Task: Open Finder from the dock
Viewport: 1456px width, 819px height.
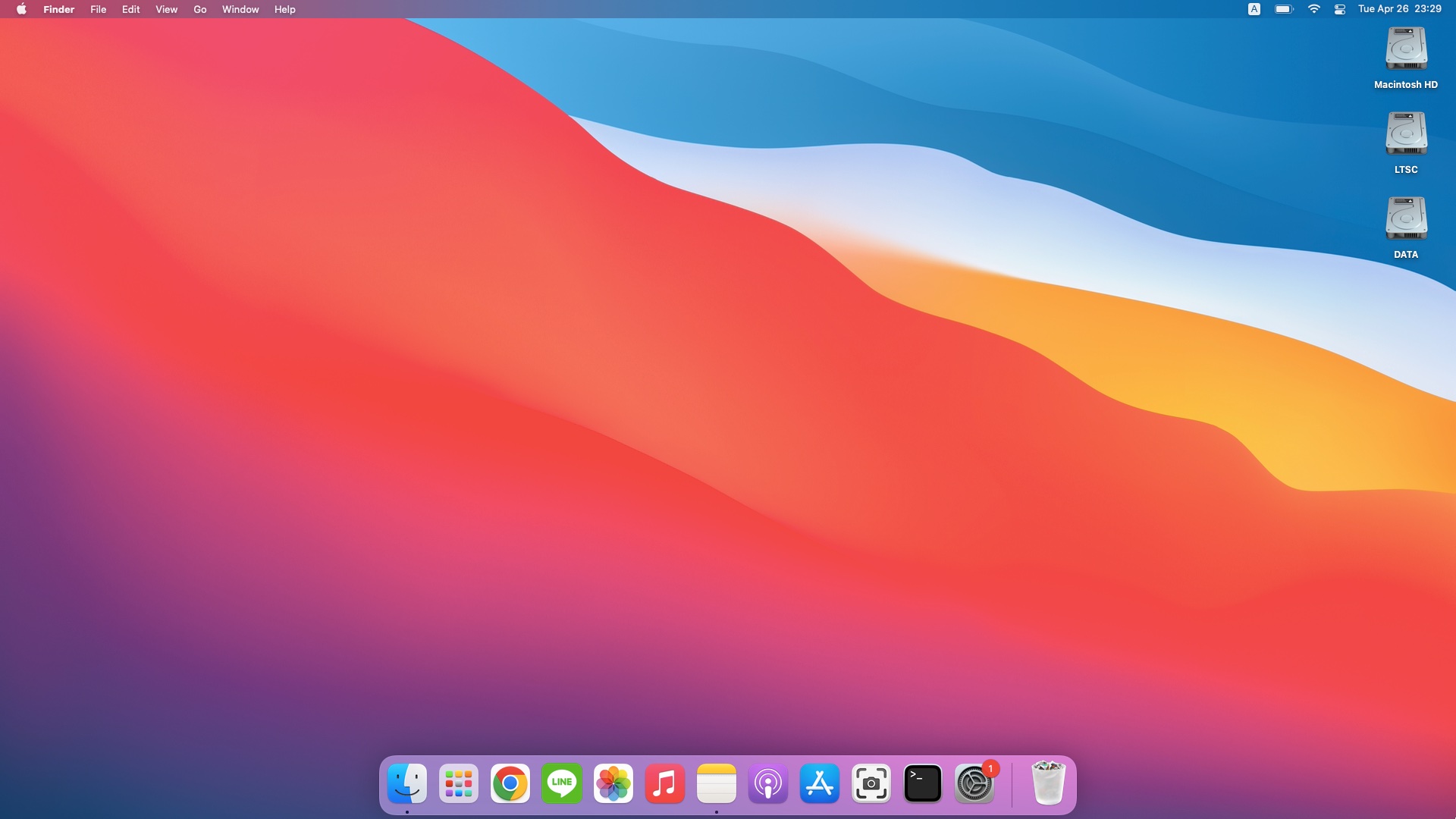Action: click(407, 783)
